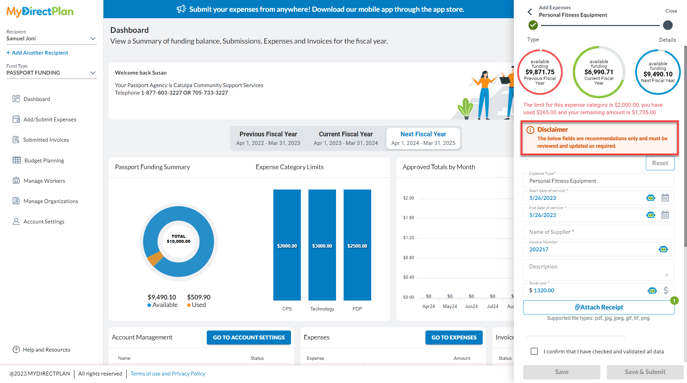Click the Name of Supplier input field
687x383 pixels.
pyautogui.click(x=598, y=232)
